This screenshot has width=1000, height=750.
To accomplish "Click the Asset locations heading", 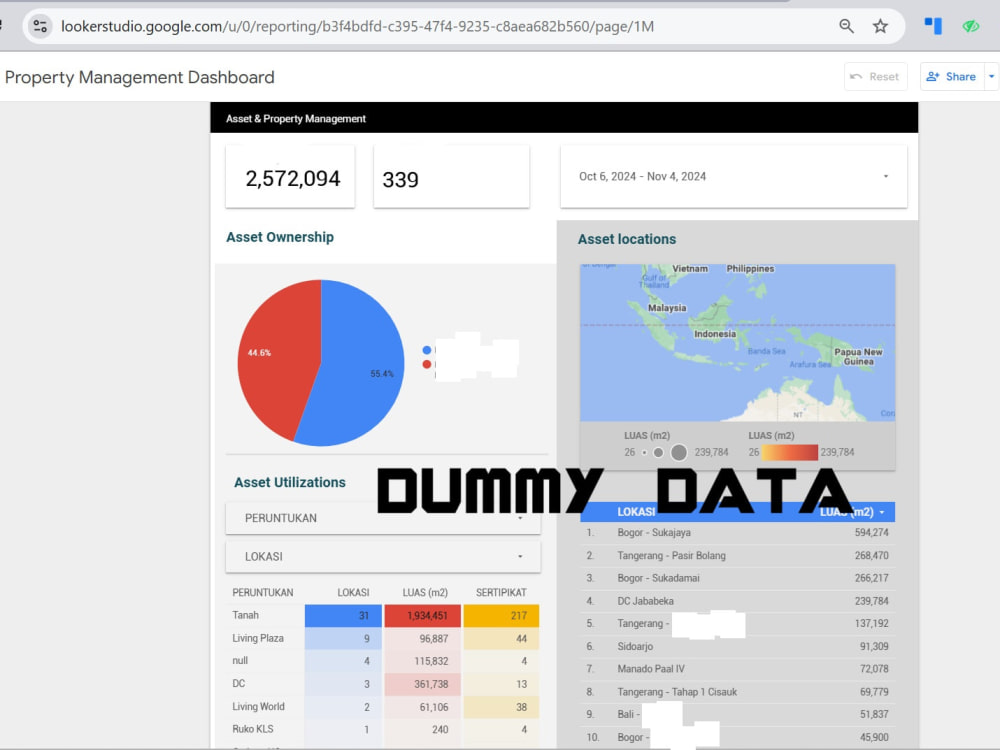I will pos(627,239).
